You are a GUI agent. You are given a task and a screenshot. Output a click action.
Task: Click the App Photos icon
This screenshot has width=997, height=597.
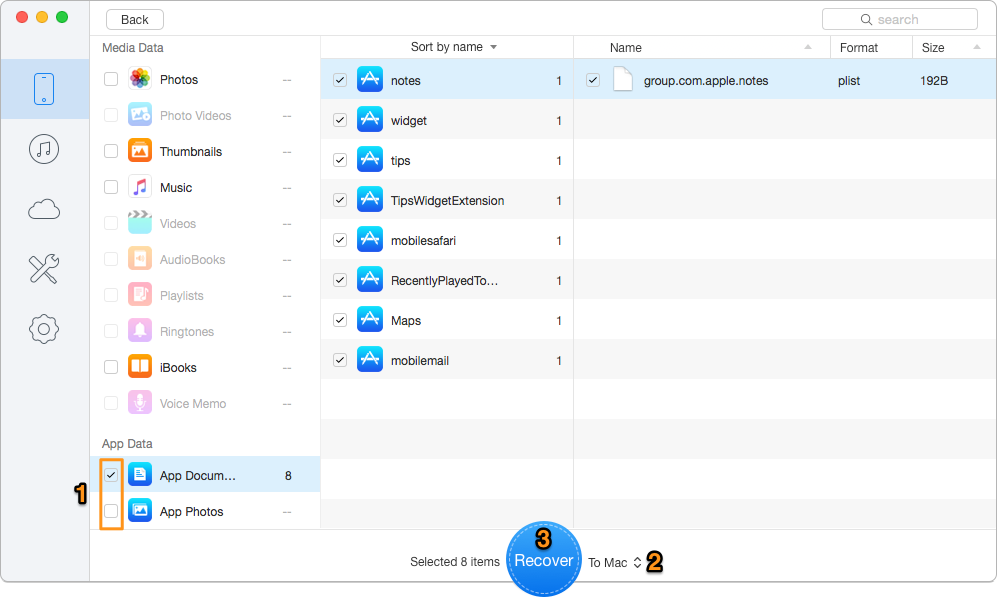click(140, 511)
